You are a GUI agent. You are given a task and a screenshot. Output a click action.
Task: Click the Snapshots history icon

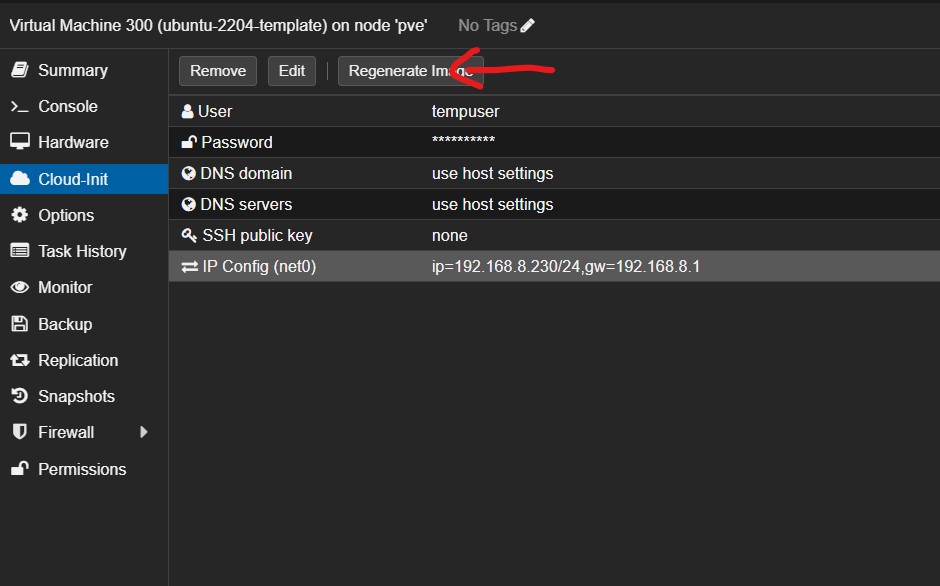pos(19,396)
